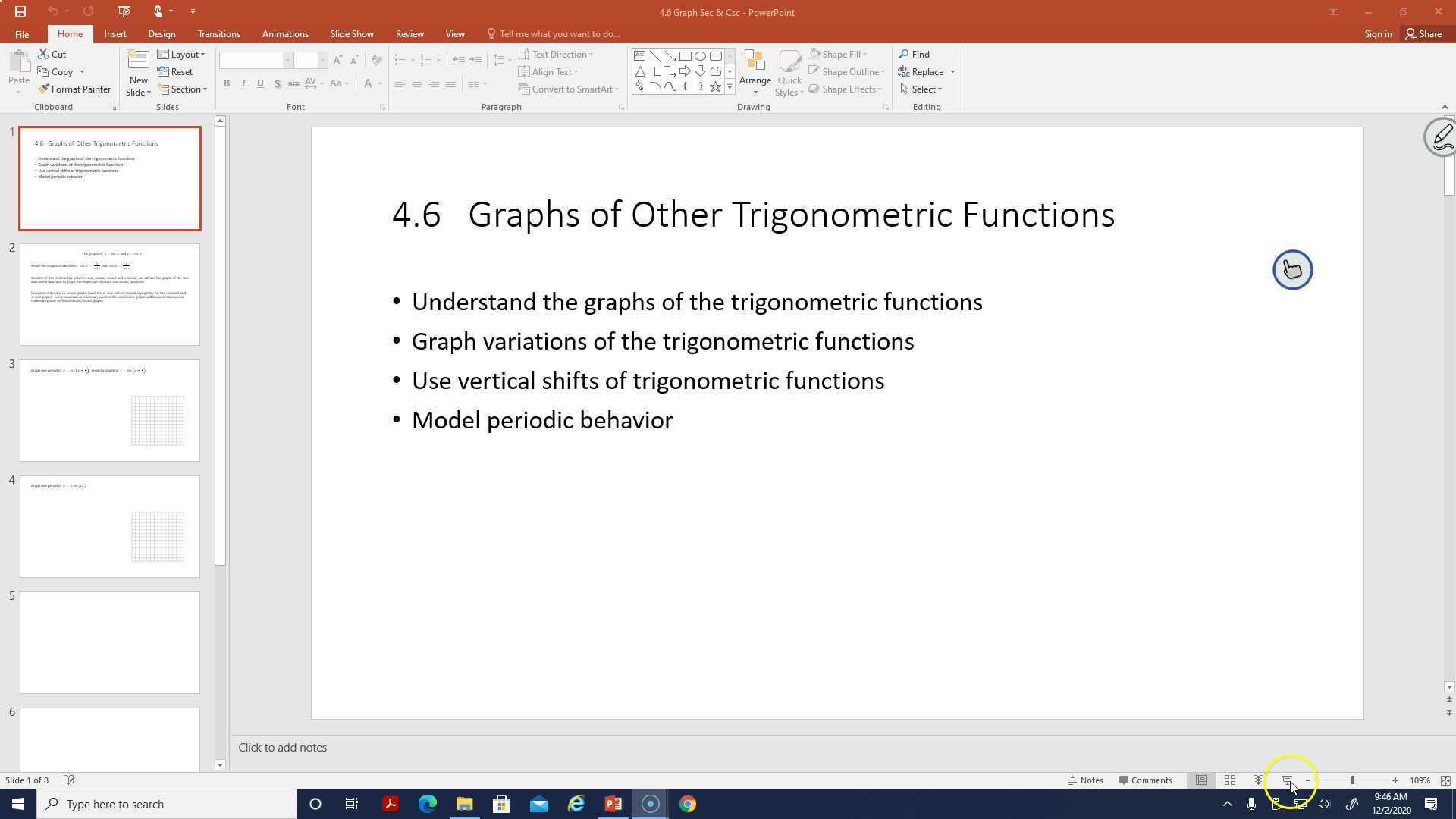
Task: Switch to the Slide Show tab
Action: click(x=351, y=34)
